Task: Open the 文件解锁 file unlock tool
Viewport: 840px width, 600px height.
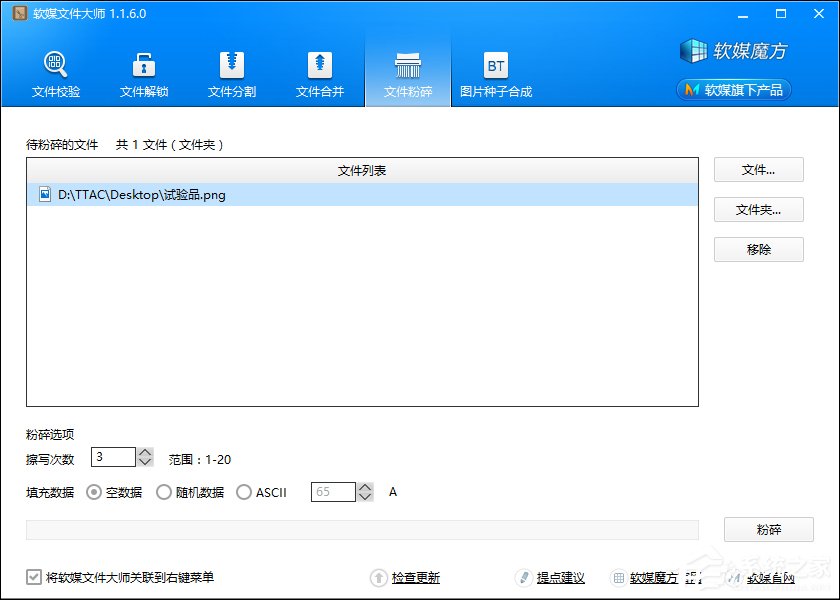Action: pos(144,74)
